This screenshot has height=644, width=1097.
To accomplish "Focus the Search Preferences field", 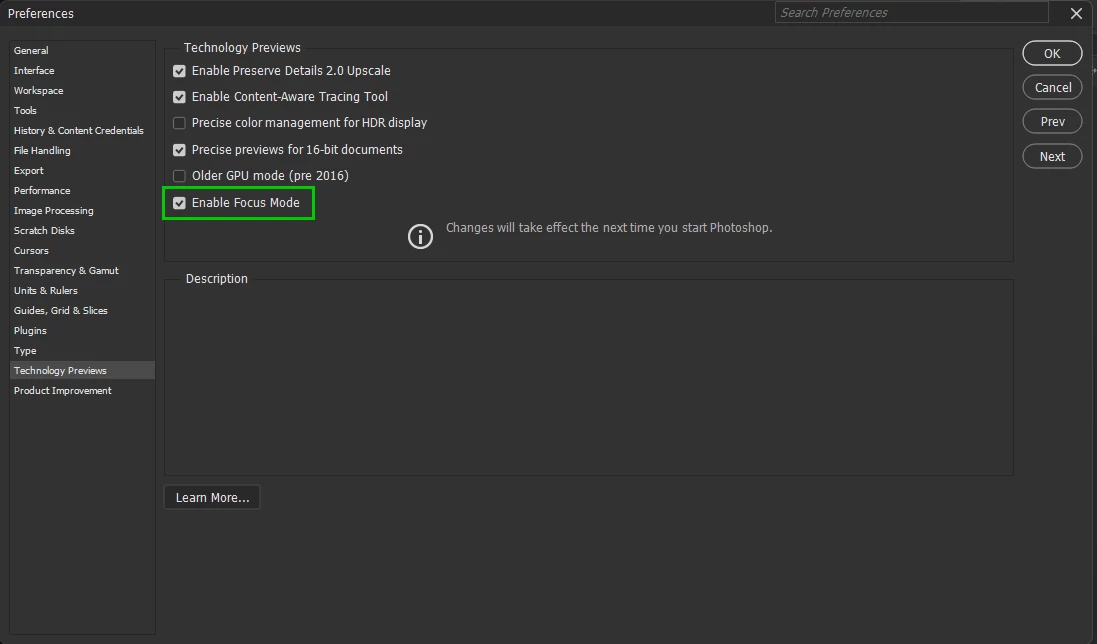I will (x=912, y=13).
